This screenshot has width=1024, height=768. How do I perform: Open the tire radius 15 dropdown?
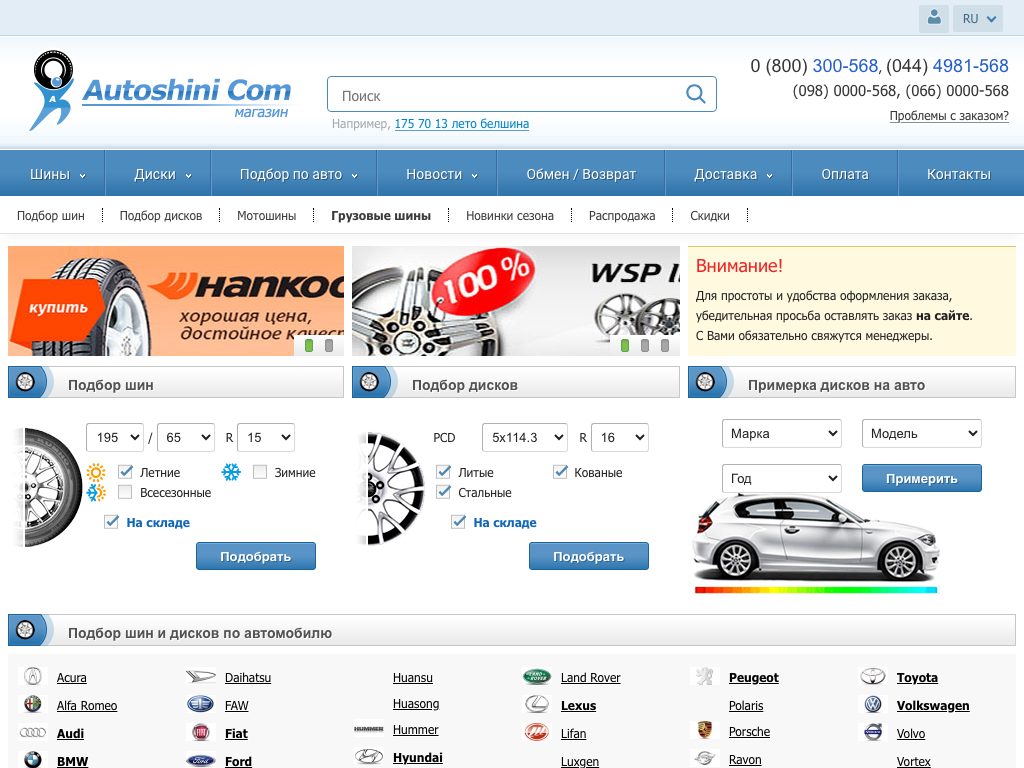point(266,438)
